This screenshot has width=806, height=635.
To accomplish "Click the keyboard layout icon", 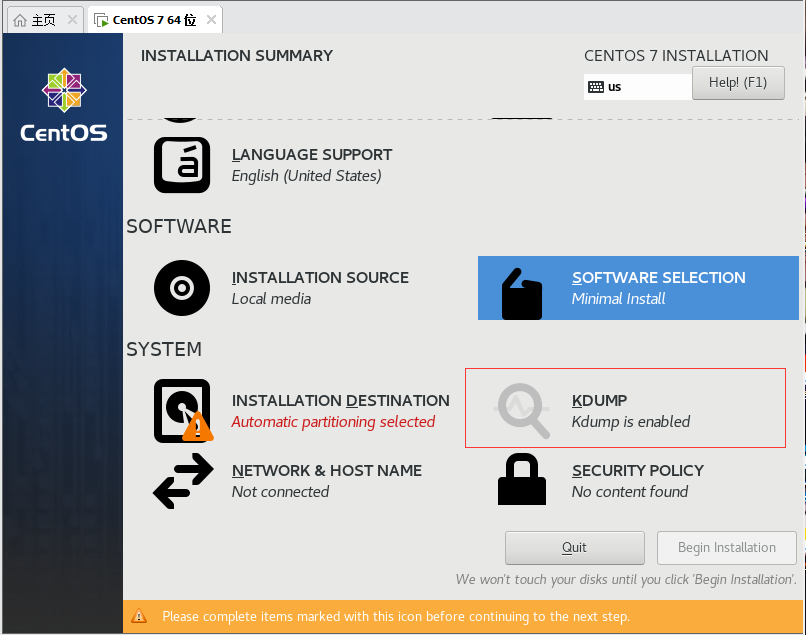I will 596,87.
